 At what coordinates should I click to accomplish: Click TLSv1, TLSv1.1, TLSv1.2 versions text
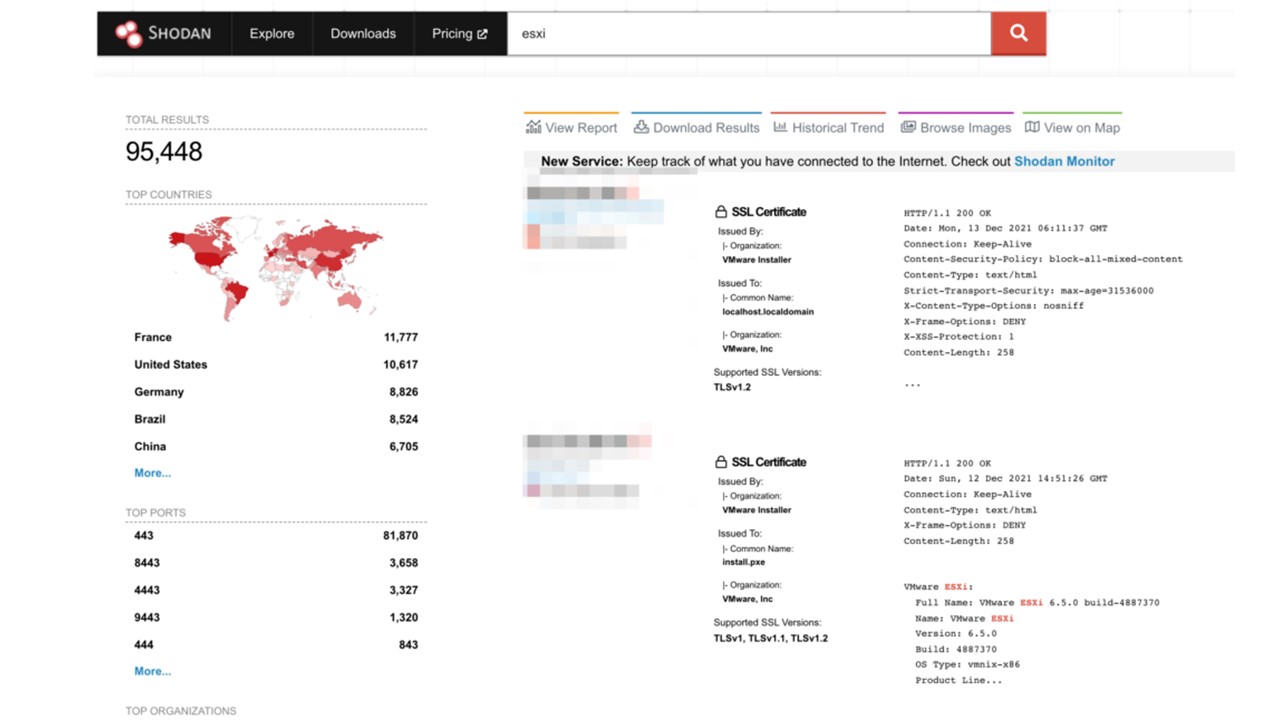(771, 638)
